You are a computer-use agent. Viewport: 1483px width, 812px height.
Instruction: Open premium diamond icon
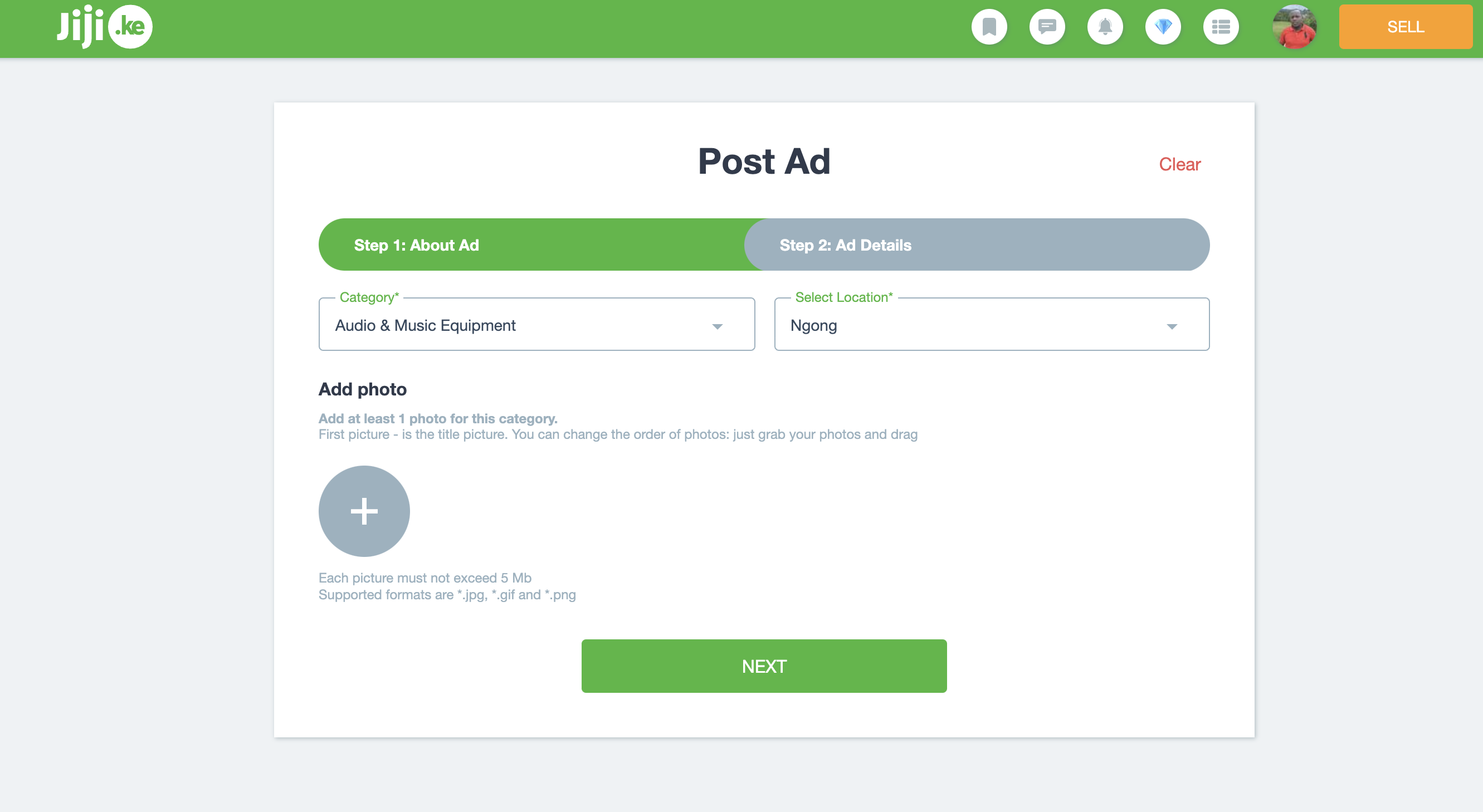[x=1163, y=27]
